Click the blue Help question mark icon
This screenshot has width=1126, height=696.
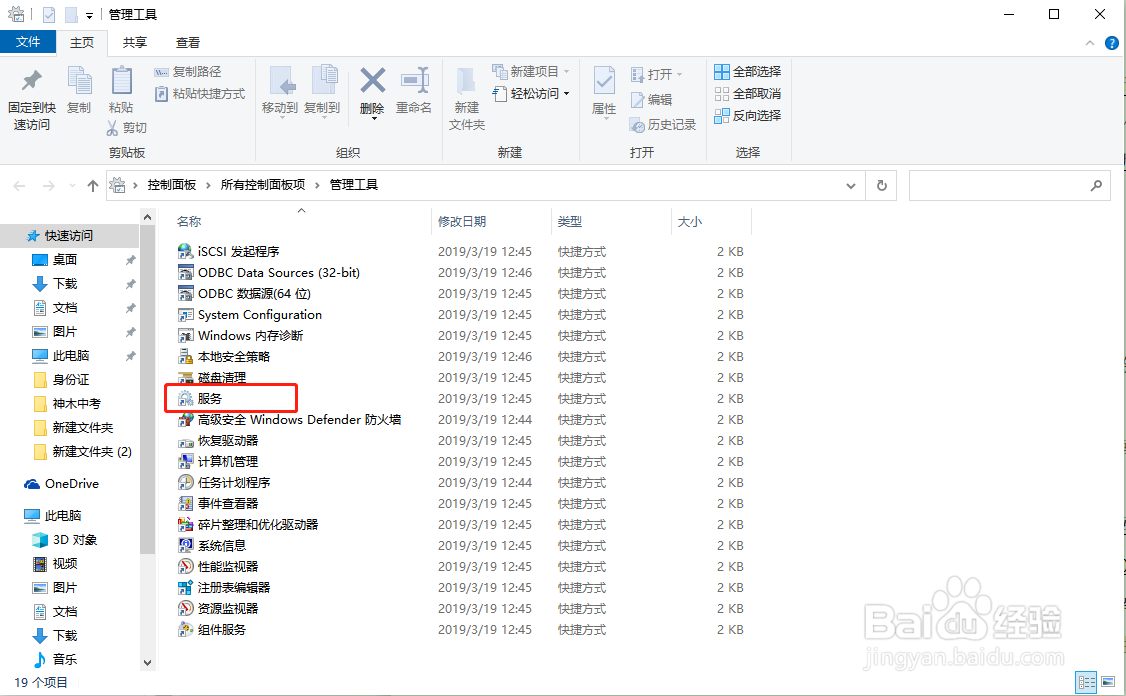click(1111, 43)
